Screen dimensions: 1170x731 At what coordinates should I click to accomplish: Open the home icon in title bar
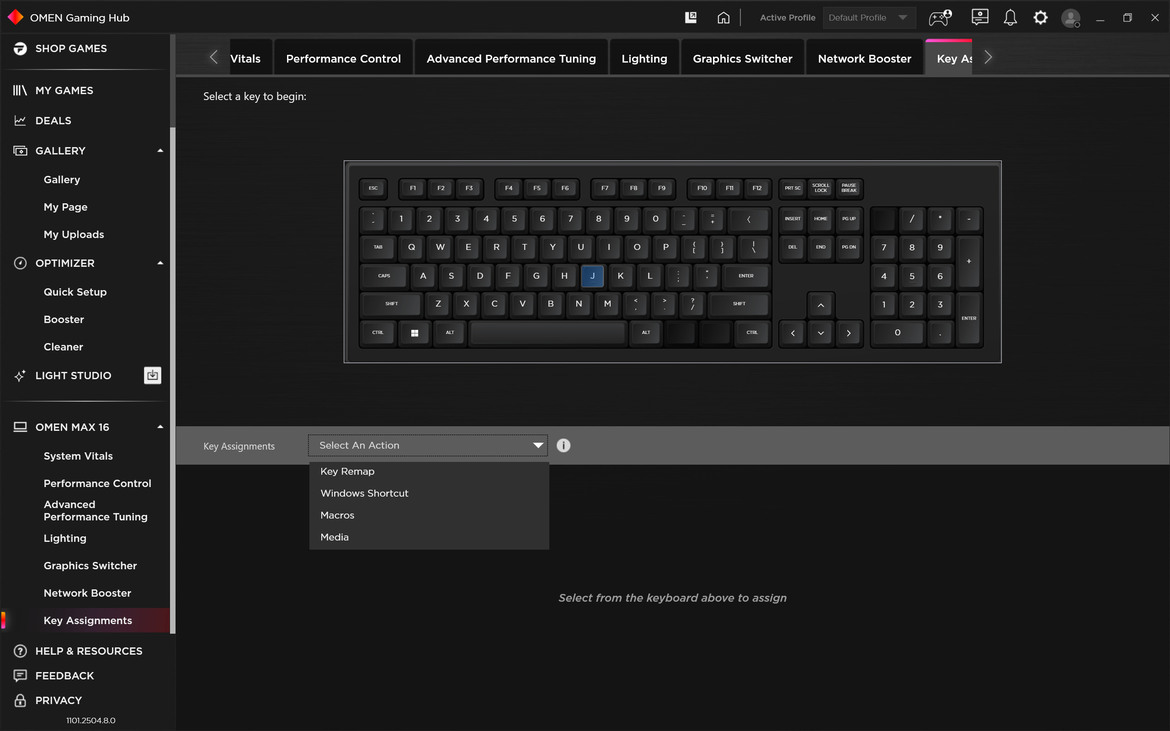[x=723, y=17]
